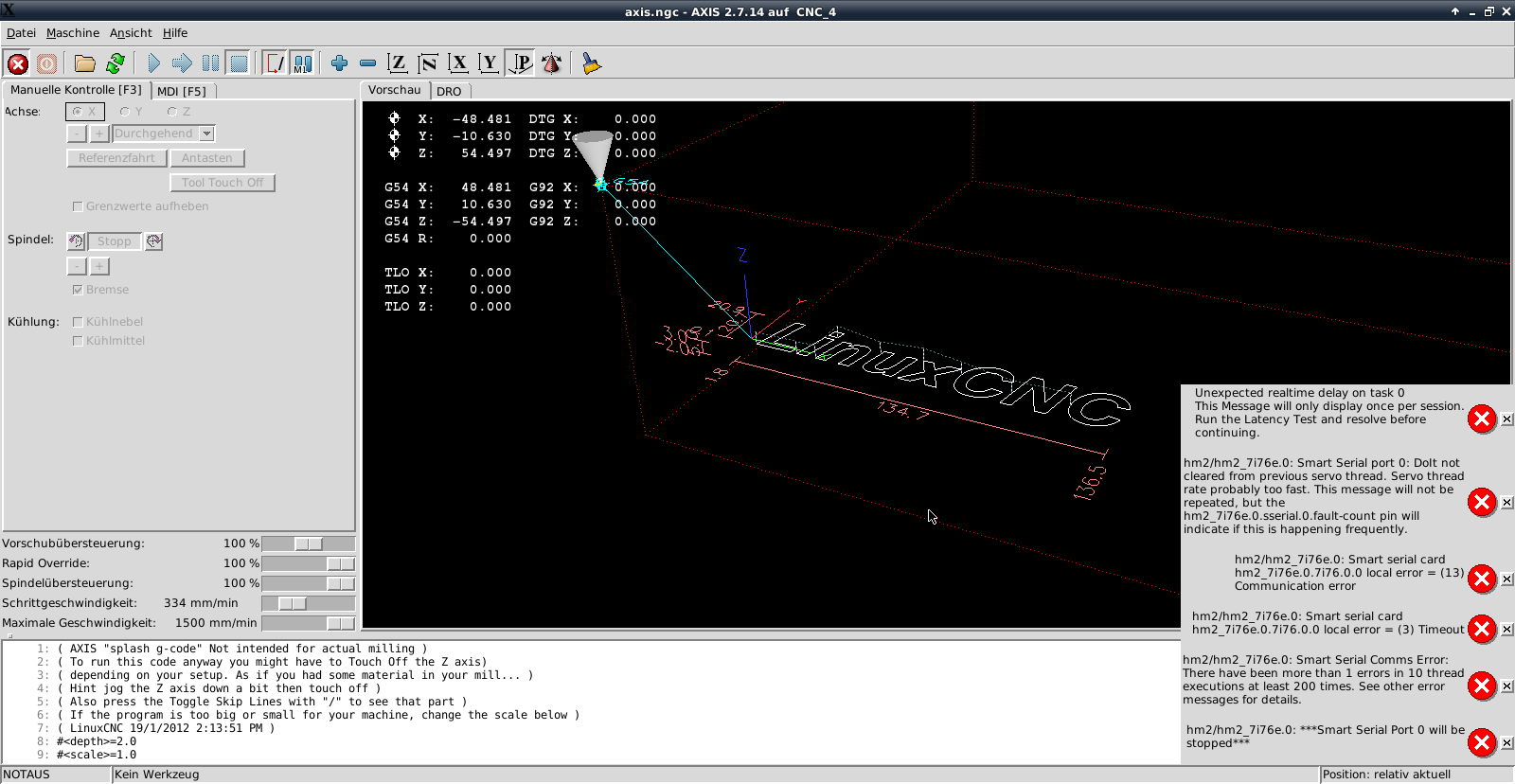Toggle optional pause M1 icon
Viewport: 1515px width, 784px height.
pos(302,63)
